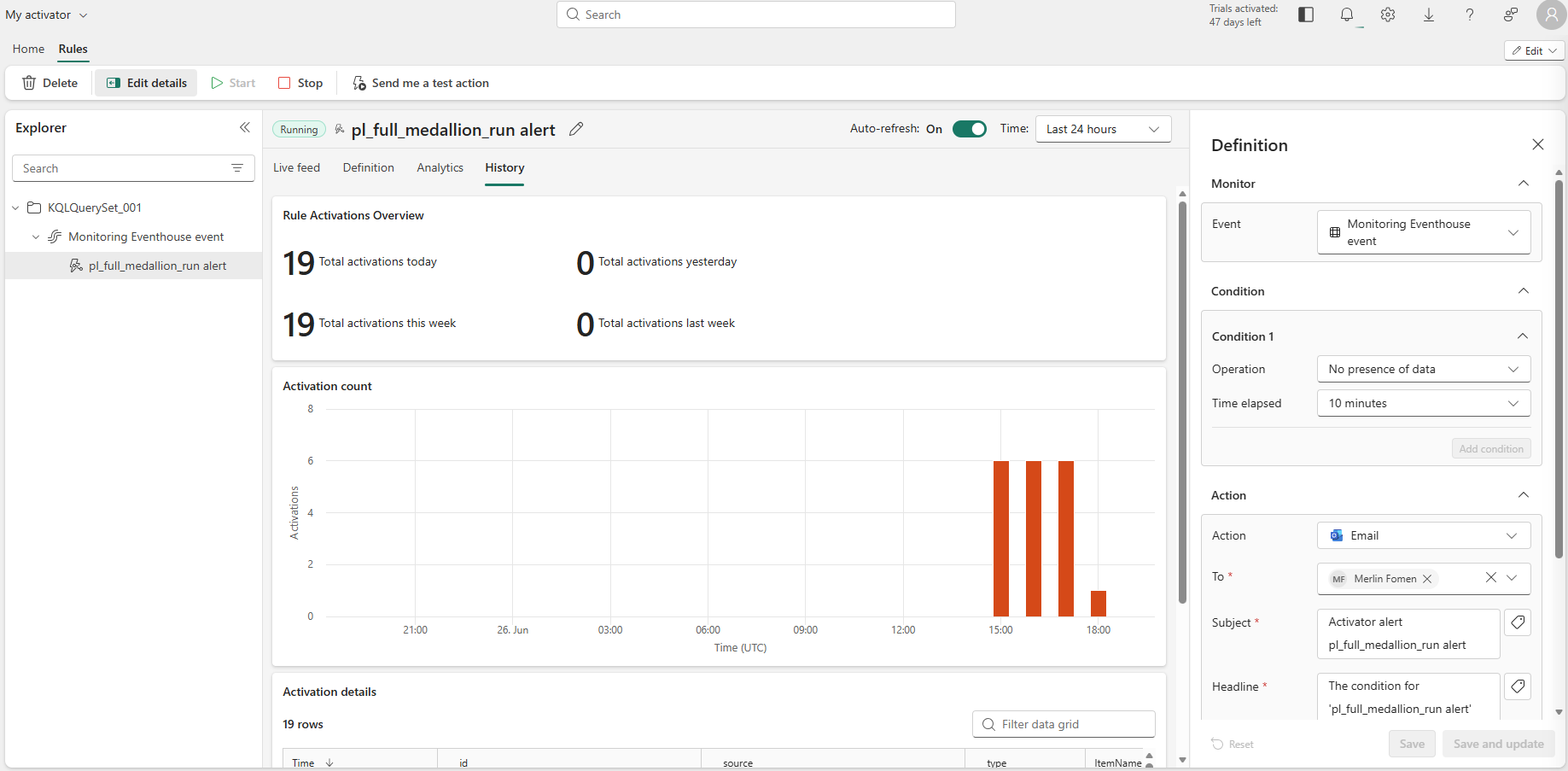Open the Live feed tab
Image resolution: width=1568 pixels, height=771 pixels.
(296, 167)
